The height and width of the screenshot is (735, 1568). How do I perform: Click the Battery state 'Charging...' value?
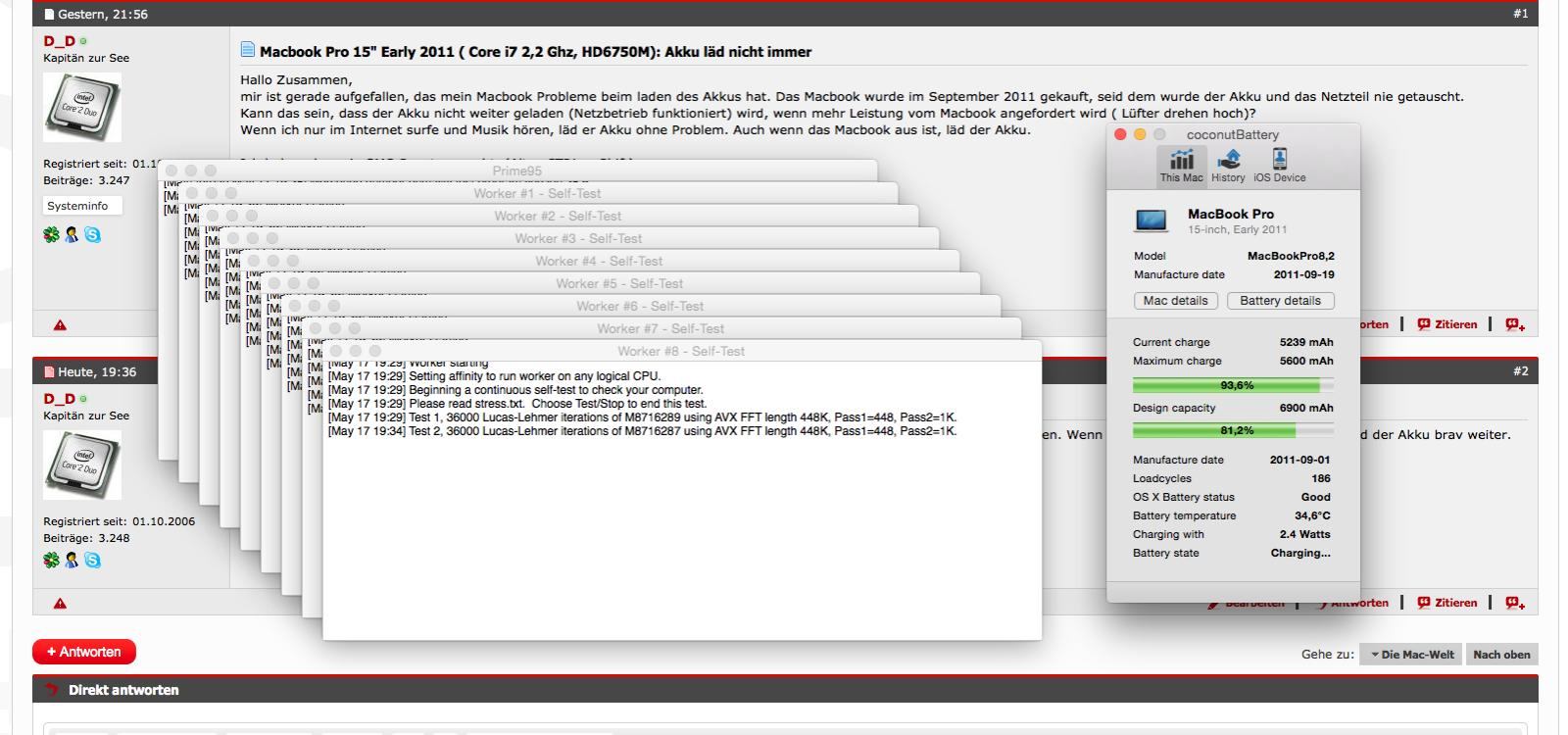pyautogui.click(x=1300, y=553)
